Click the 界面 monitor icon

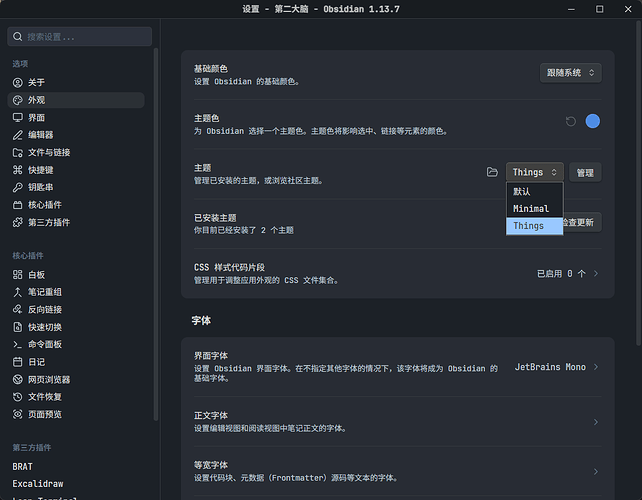18,118
